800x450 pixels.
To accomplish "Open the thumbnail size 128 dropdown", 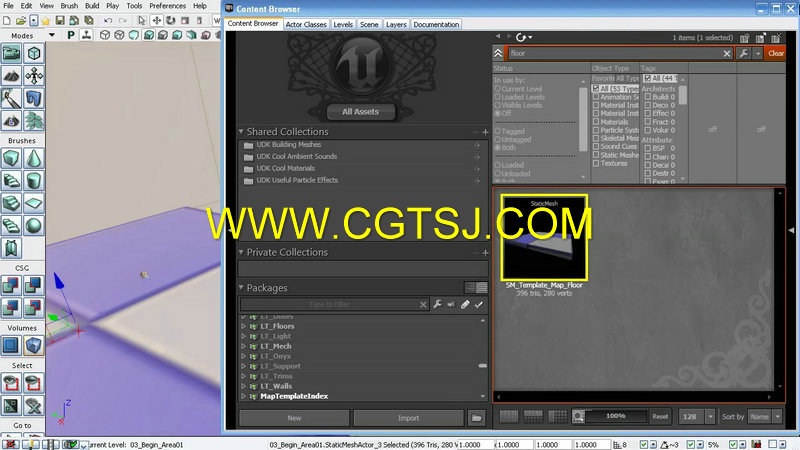I will [710, 417].
